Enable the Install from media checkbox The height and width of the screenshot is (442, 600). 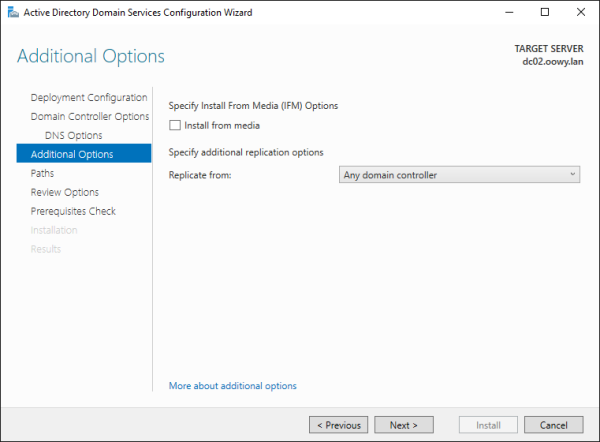176,125
